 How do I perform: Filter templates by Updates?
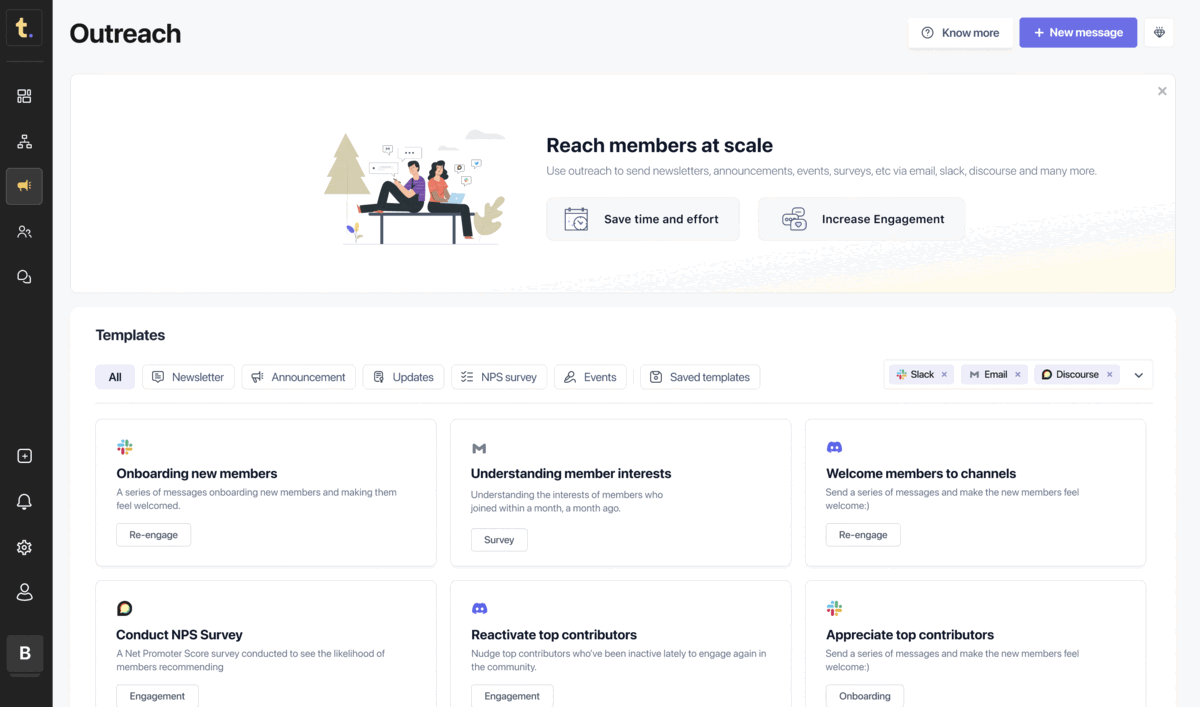pyautogui.click(x=403, y=377)
